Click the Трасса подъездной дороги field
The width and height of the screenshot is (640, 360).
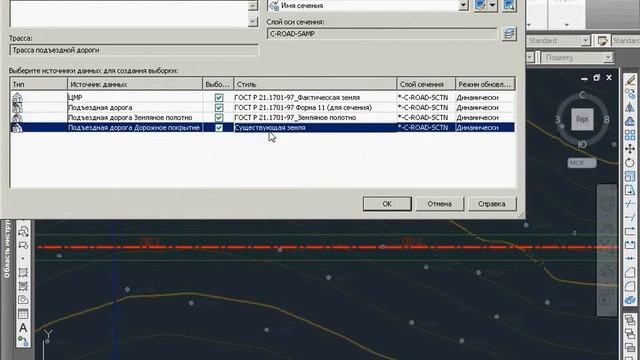[134, 50]
